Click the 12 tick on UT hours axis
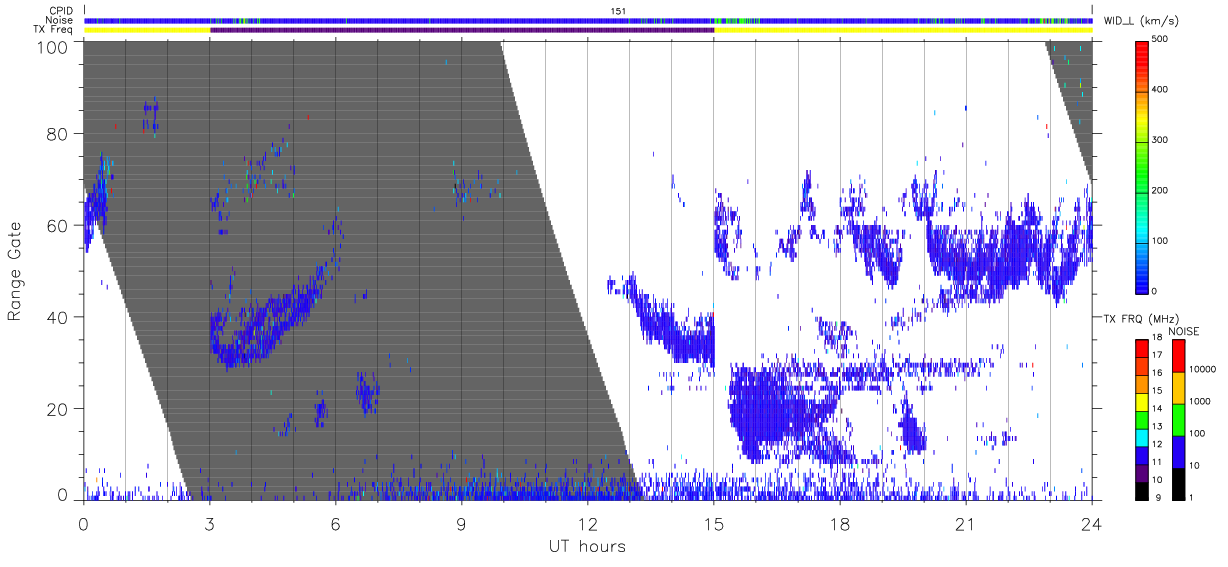The width and height of the screenshot is (1228, 567). point(587,523)
